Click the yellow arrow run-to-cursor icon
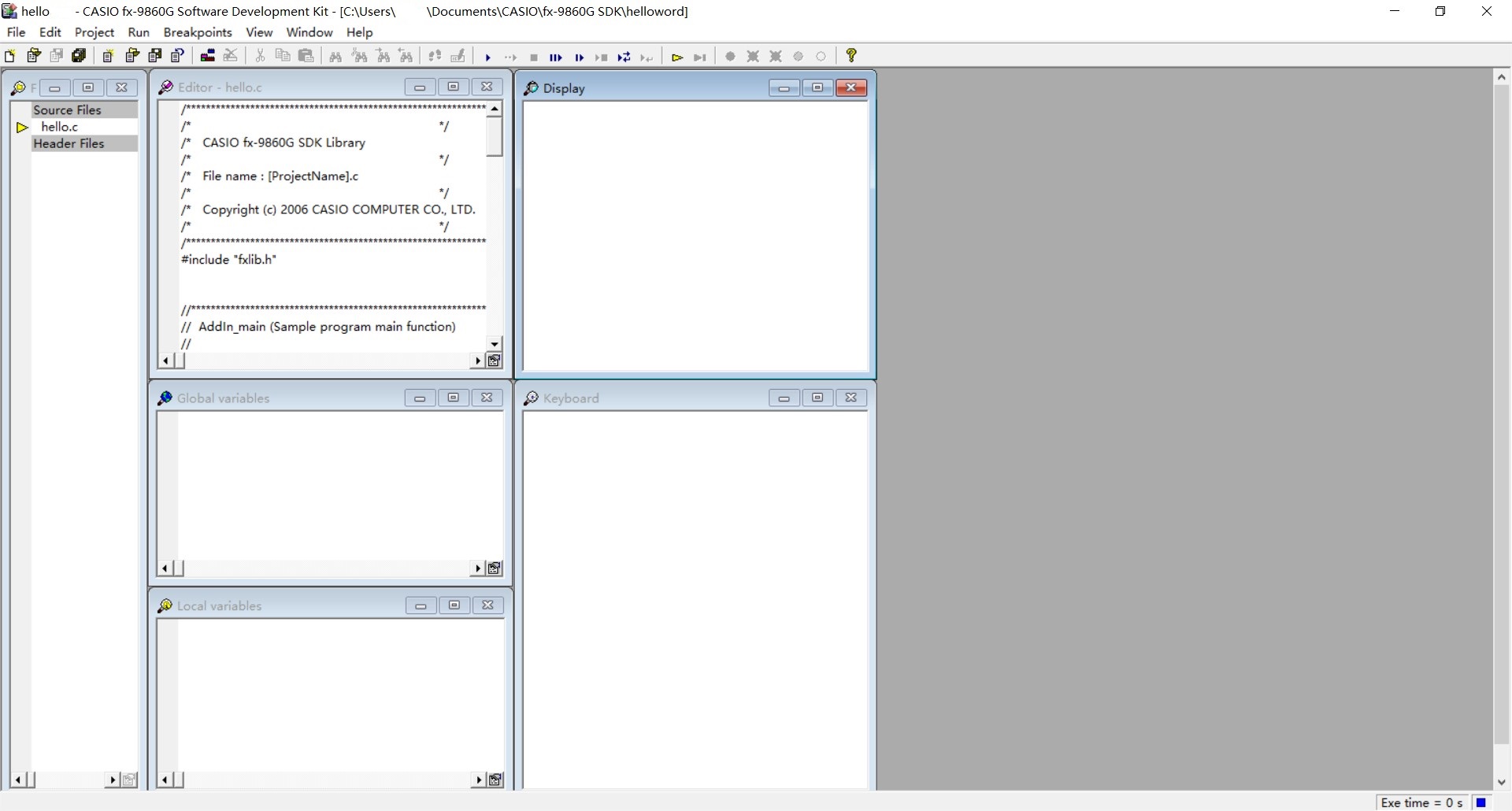This screenshot has width=1512, height=811. pos(676,57)
